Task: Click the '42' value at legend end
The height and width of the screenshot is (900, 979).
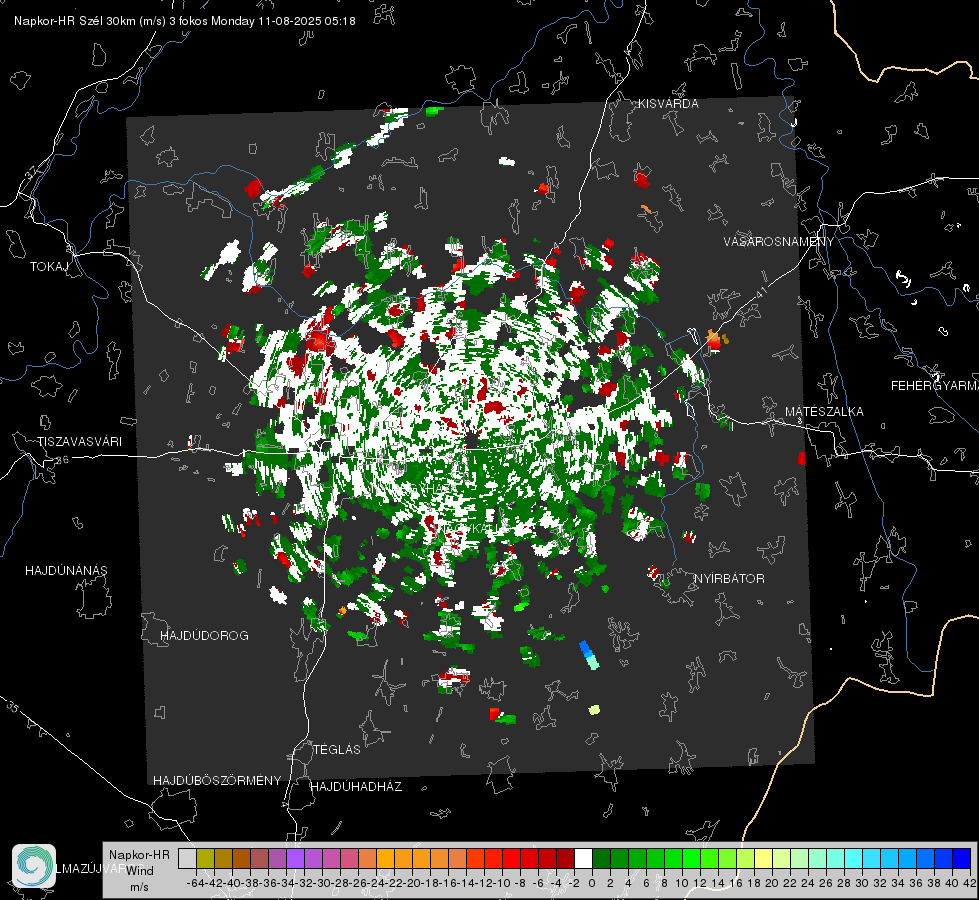Action: point(969,883)
